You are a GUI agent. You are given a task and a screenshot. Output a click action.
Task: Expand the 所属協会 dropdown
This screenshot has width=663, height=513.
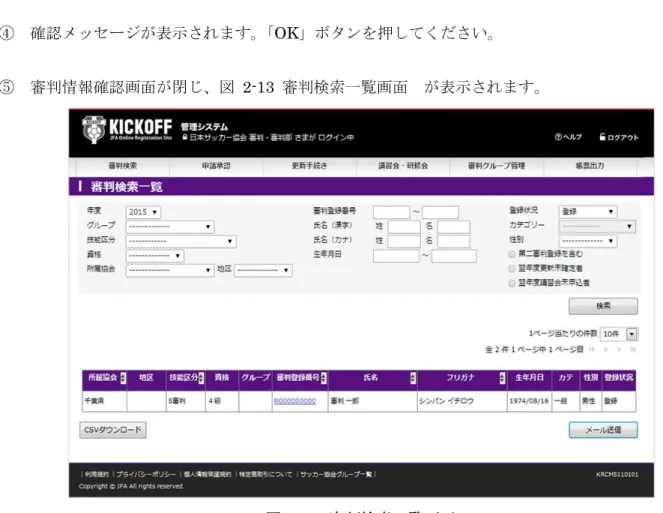coord(170,270)
